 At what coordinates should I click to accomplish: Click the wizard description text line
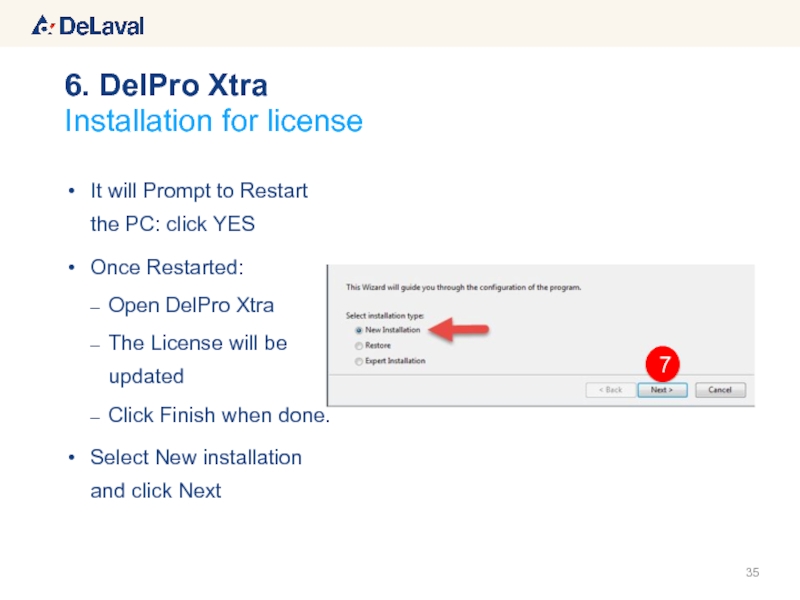point(463,287)
